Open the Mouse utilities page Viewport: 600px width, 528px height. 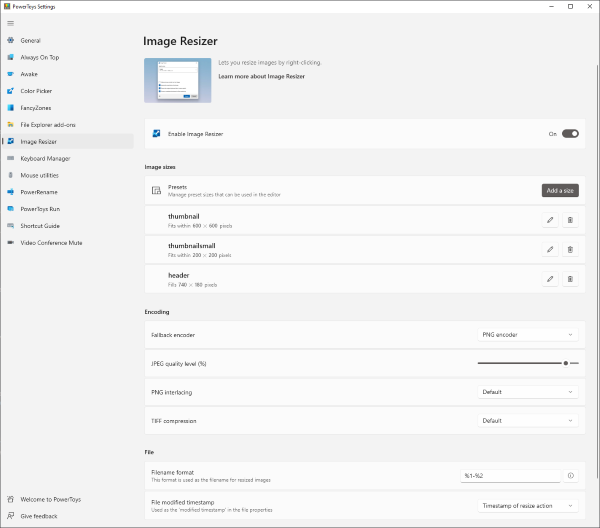click(68, 175)
